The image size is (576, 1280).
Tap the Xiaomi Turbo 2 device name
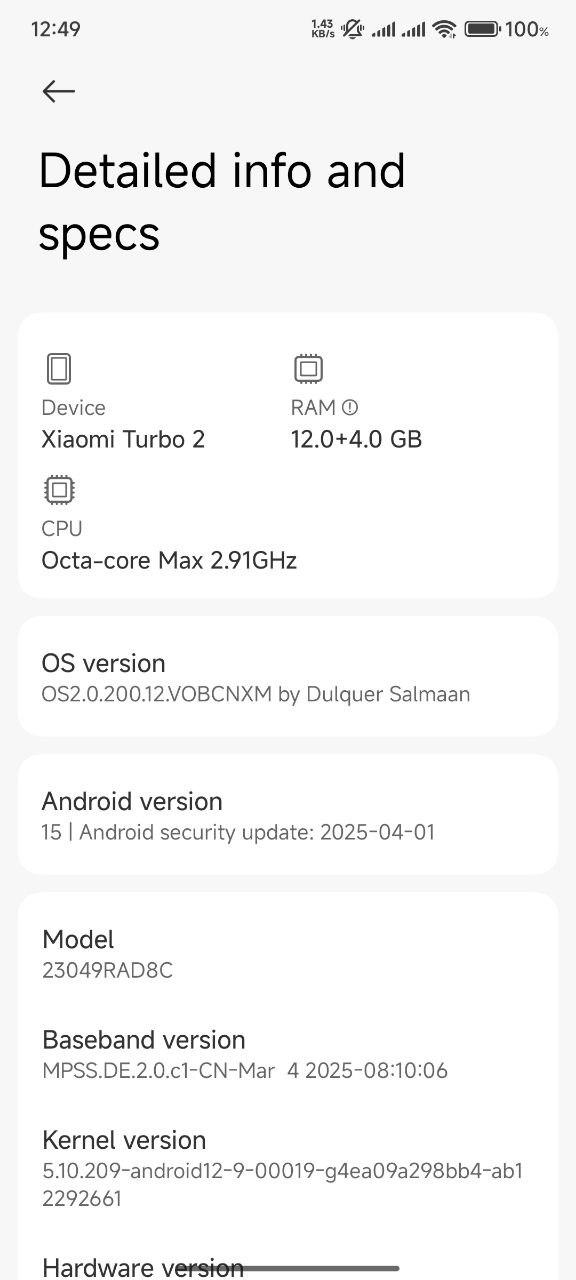click(x=123, y=439)
